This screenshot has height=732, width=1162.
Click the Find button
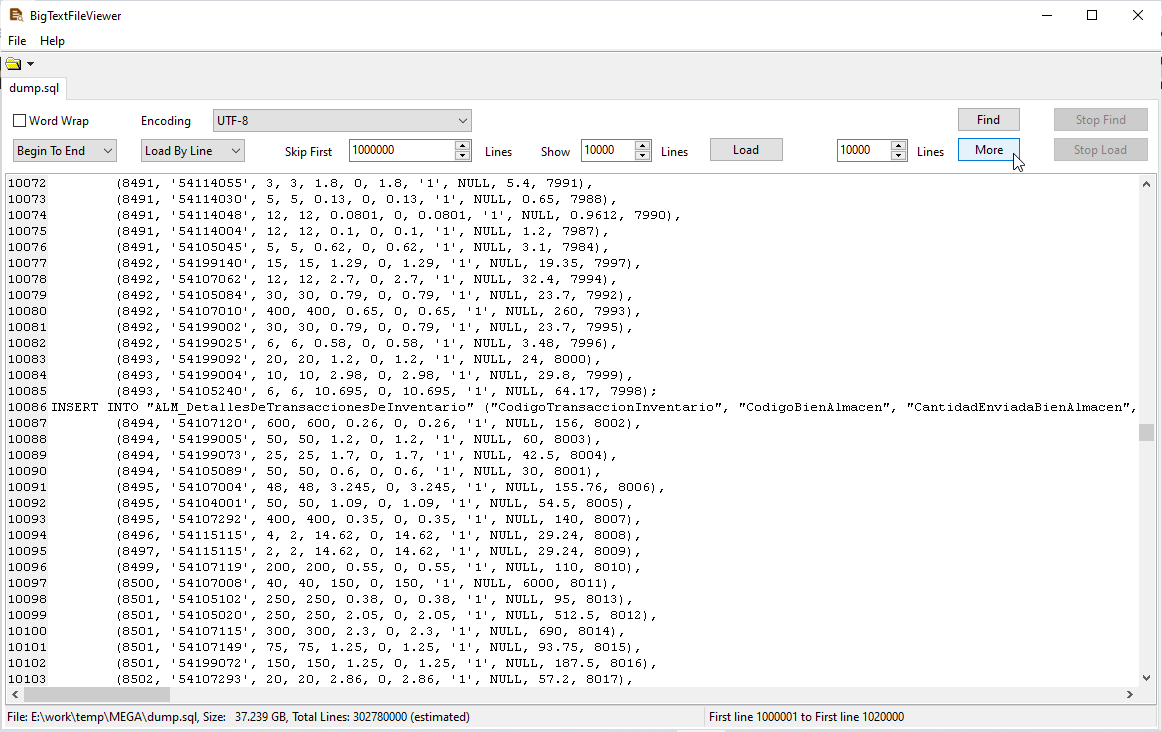pos(988,120)
